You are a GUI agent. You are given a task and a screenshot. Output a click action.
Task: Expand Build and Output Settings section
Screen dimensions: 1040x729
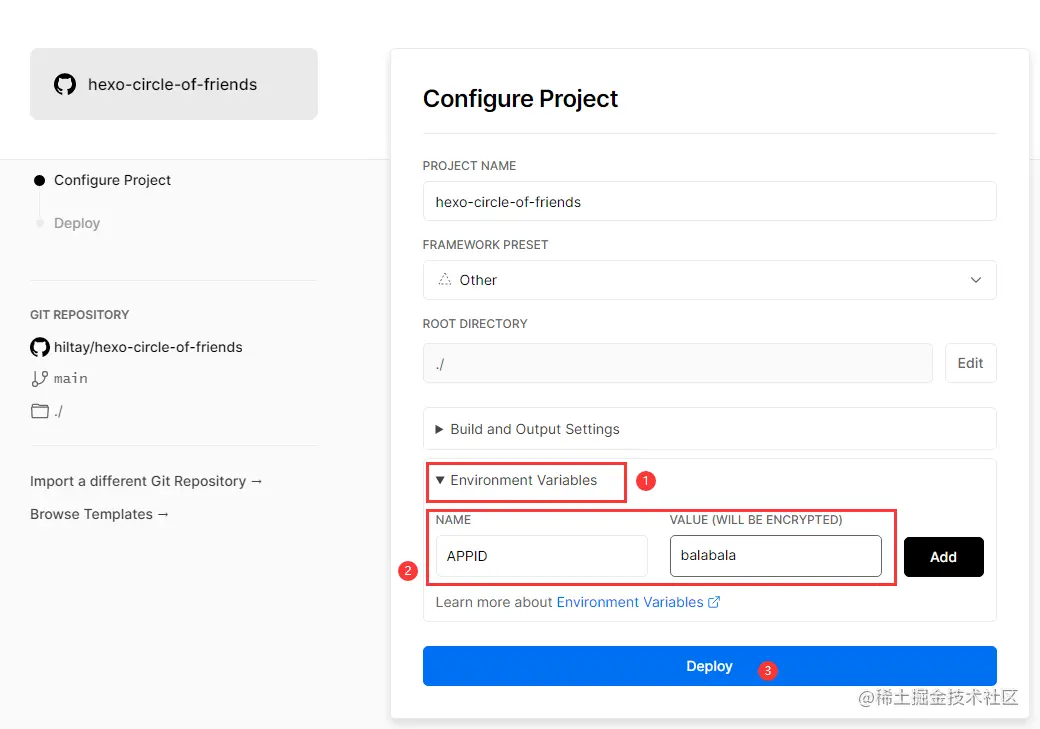[x=535, y=429]
